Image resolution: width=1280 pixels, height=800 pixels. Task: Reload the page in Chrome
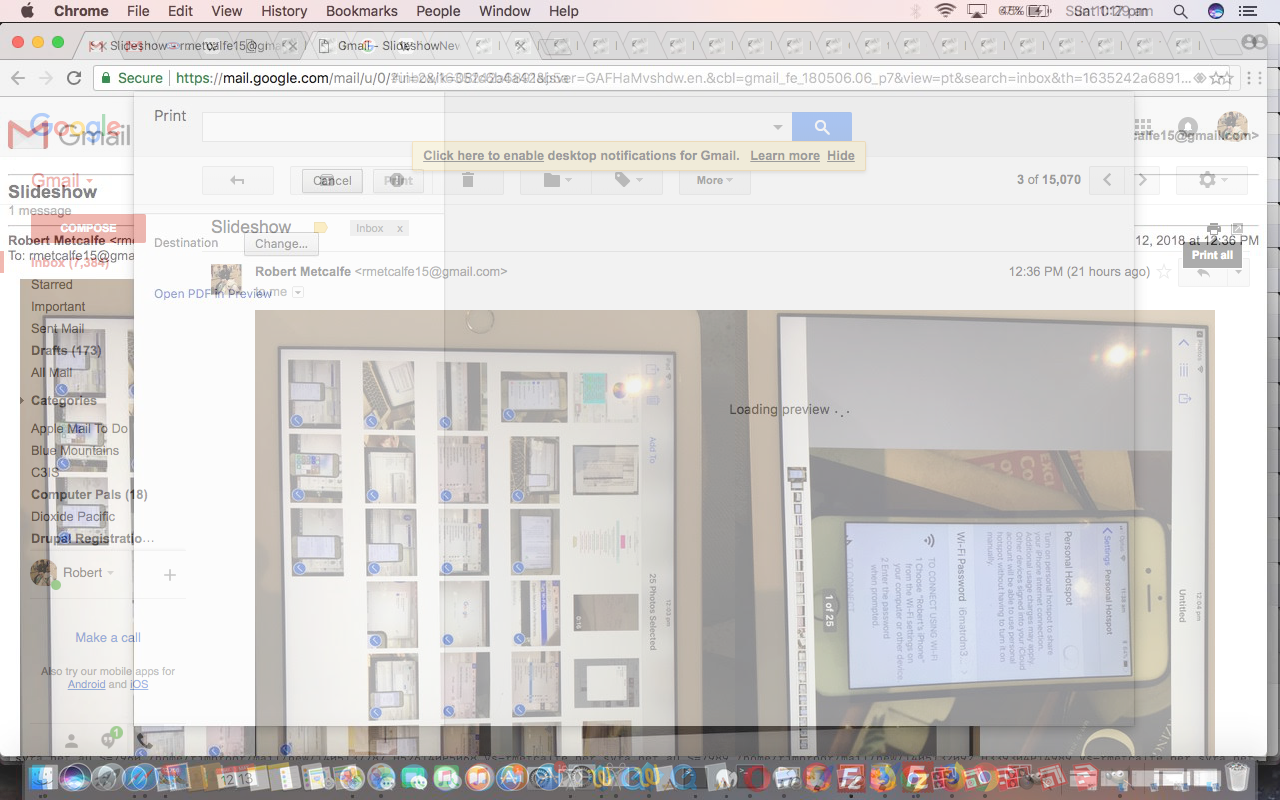pos(73,78)
